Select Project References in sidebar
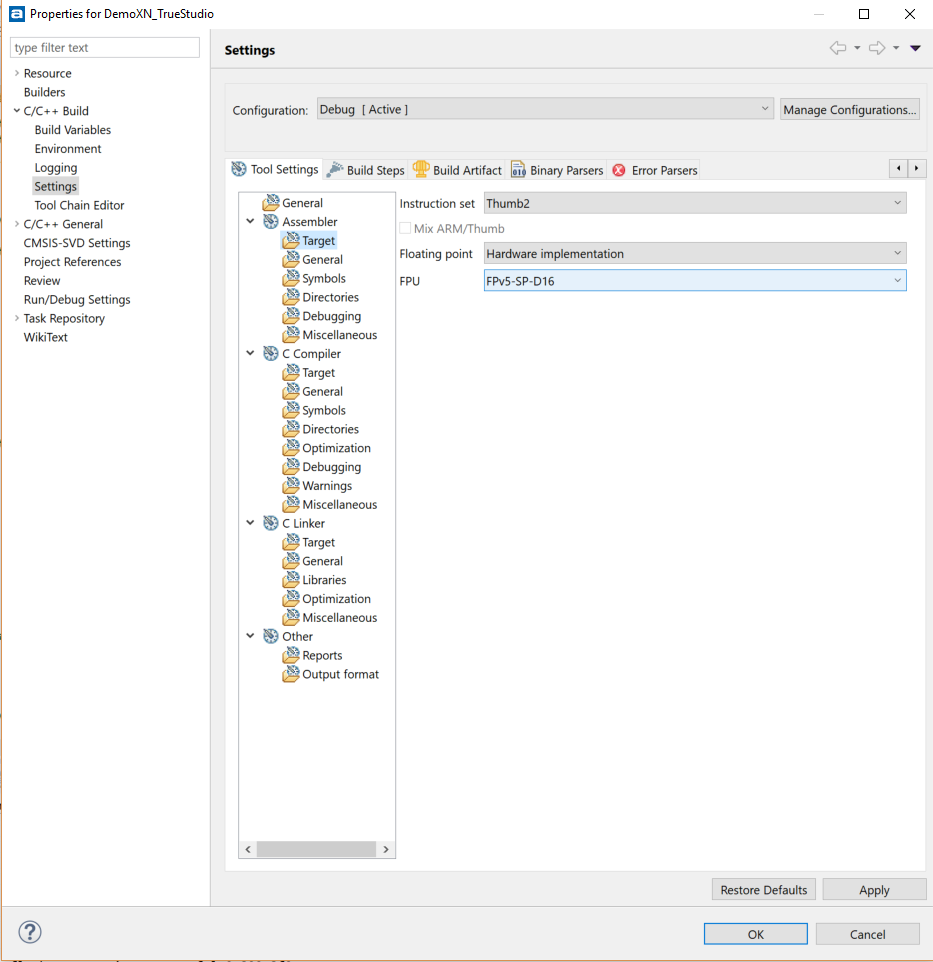This screenshot has height=962, width=933. [x=72, y=261]
